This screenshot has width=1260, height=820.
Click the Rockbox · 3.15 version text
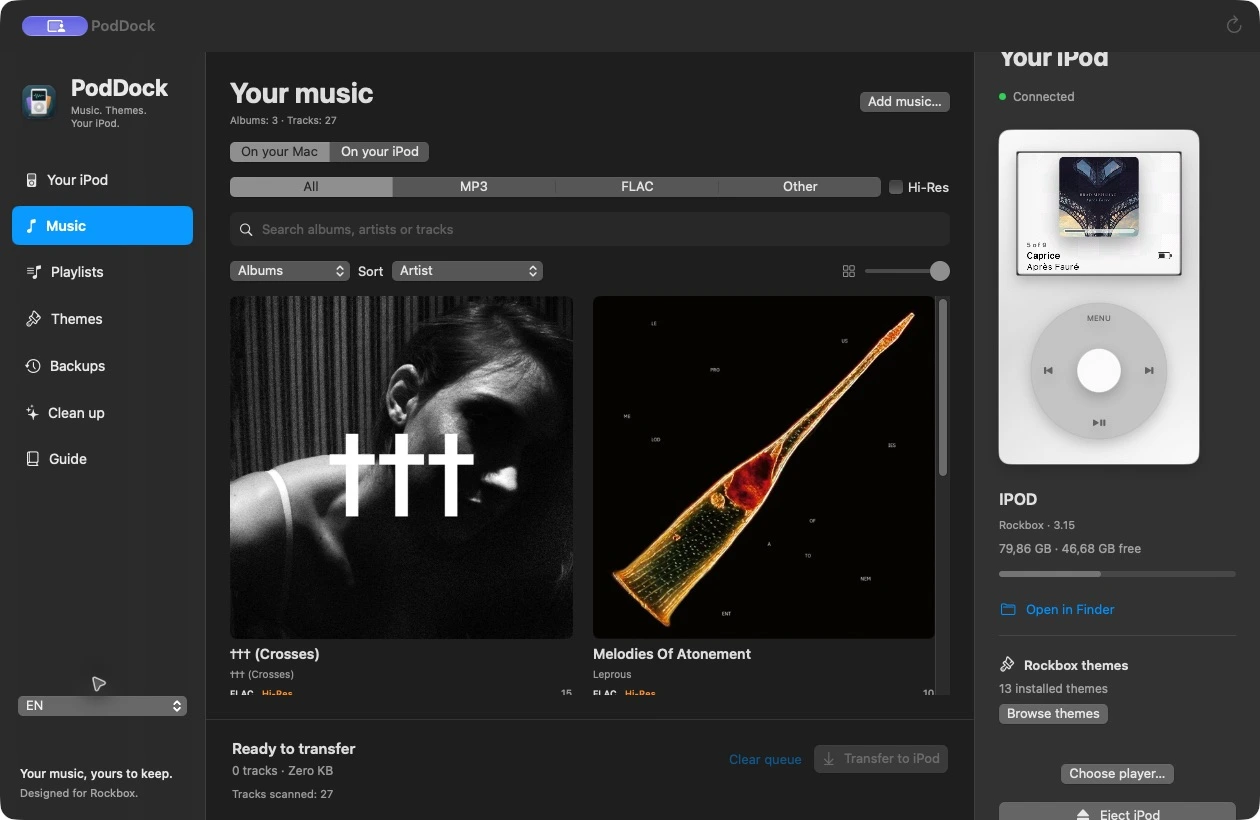click(1037, 525)
